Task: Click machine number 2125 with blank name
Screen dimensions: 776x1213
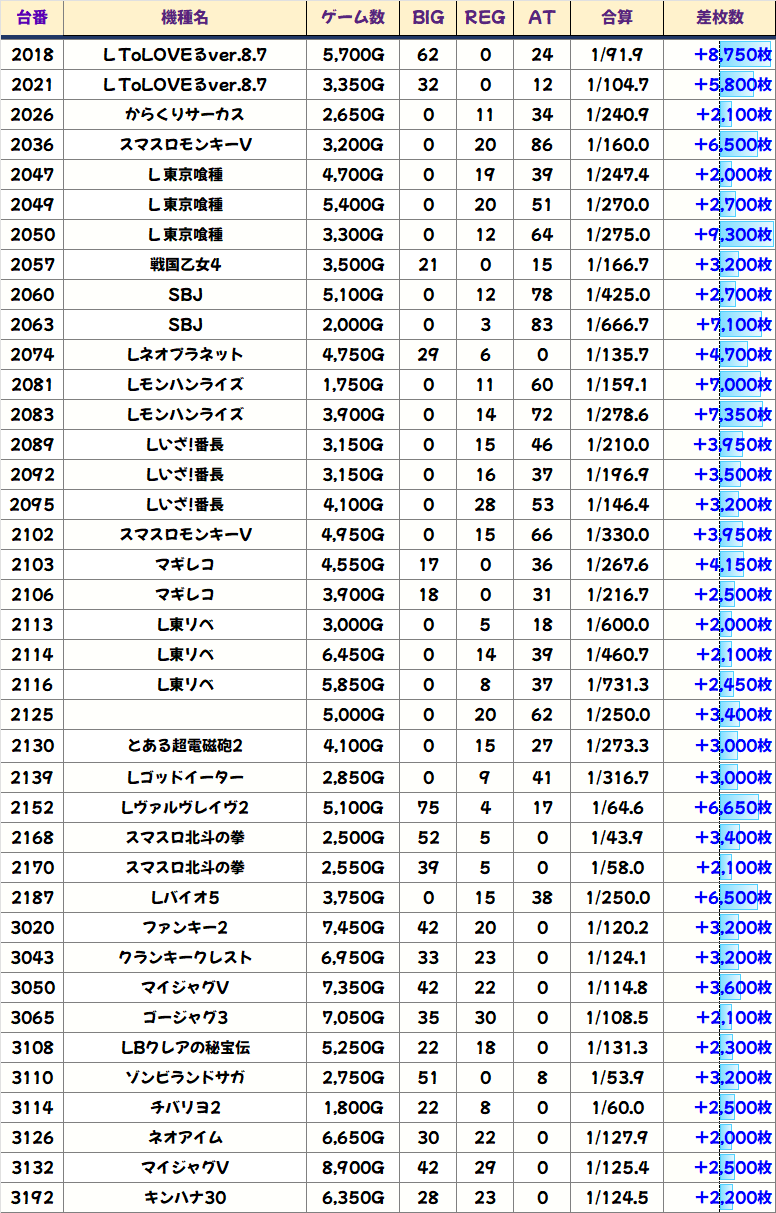Action: point(32,716)
